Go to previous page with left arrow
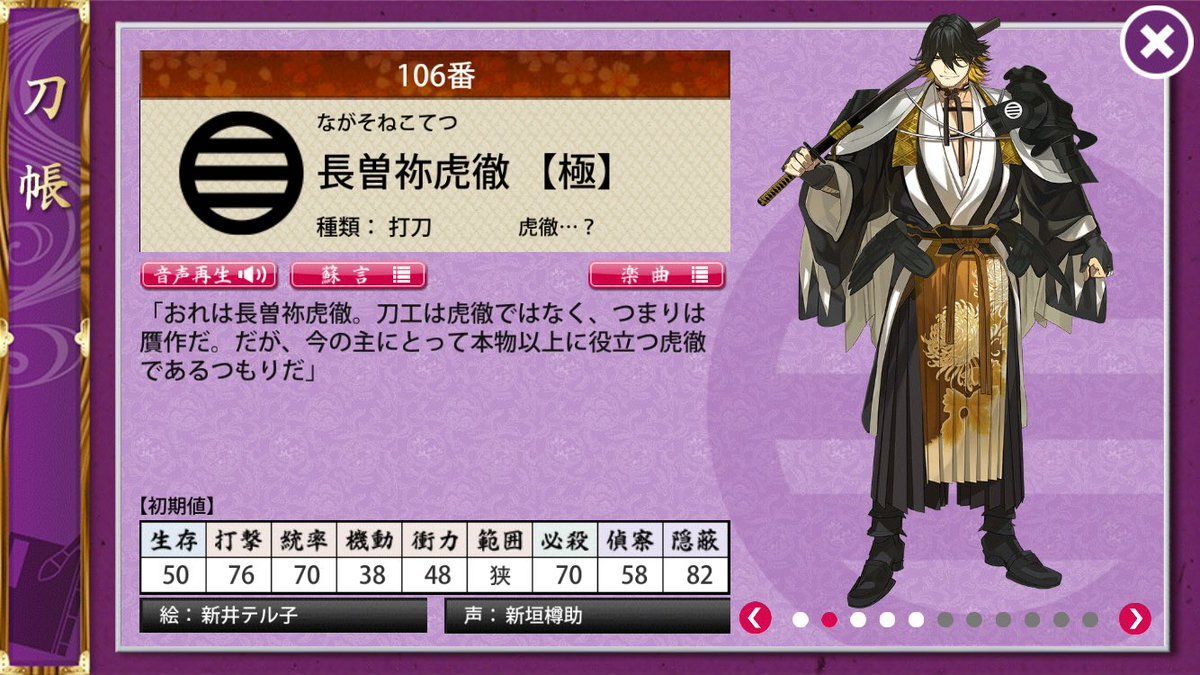 coord(755,619)
